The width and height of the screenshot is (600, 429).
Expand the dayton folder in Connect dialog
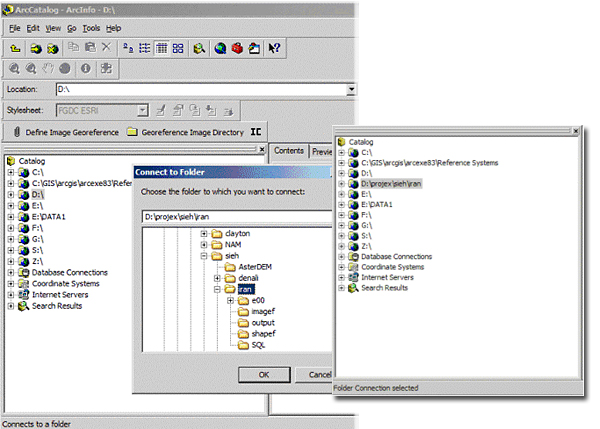tap(204, 233)
